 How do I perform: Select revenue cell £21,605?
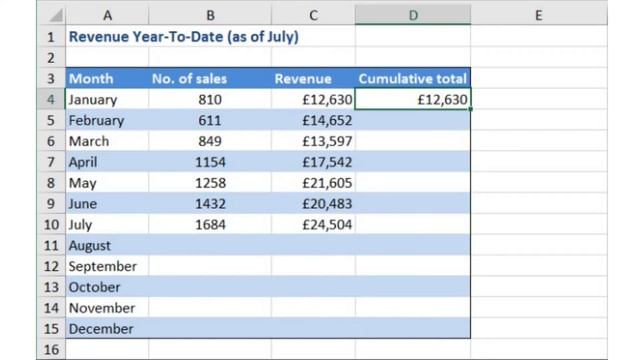[x=313, y=182]
